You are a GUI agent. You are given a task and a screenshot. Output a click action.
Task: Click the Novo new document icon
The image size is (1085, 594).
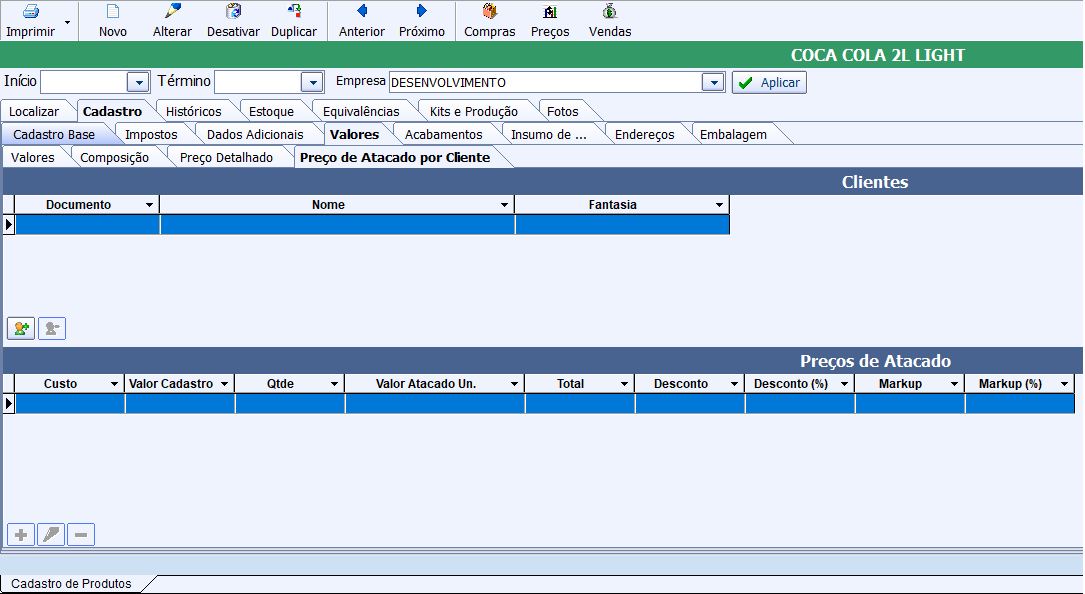coord(113,12)
